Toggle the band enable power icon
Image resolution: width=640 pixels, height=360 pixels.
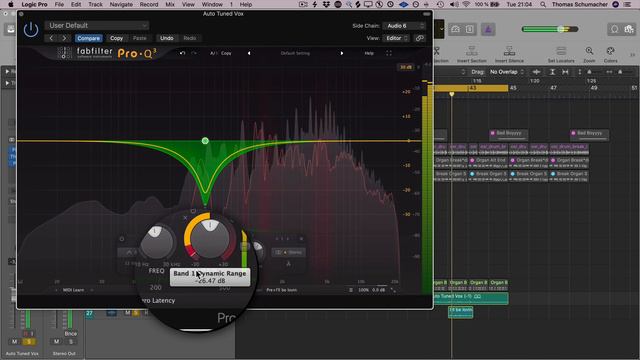pyautogui.click(x=122, y=239)
